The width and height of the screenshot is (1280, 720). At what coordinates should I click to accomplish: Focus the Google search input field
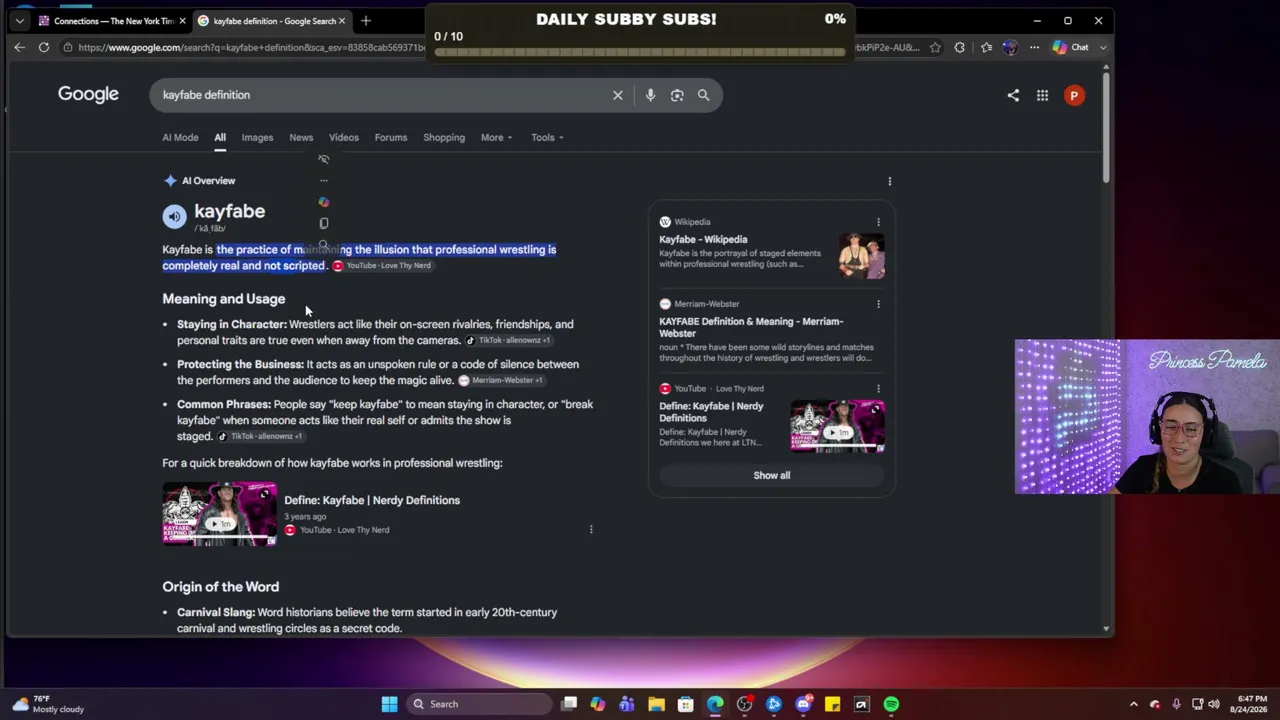[380, 95]
